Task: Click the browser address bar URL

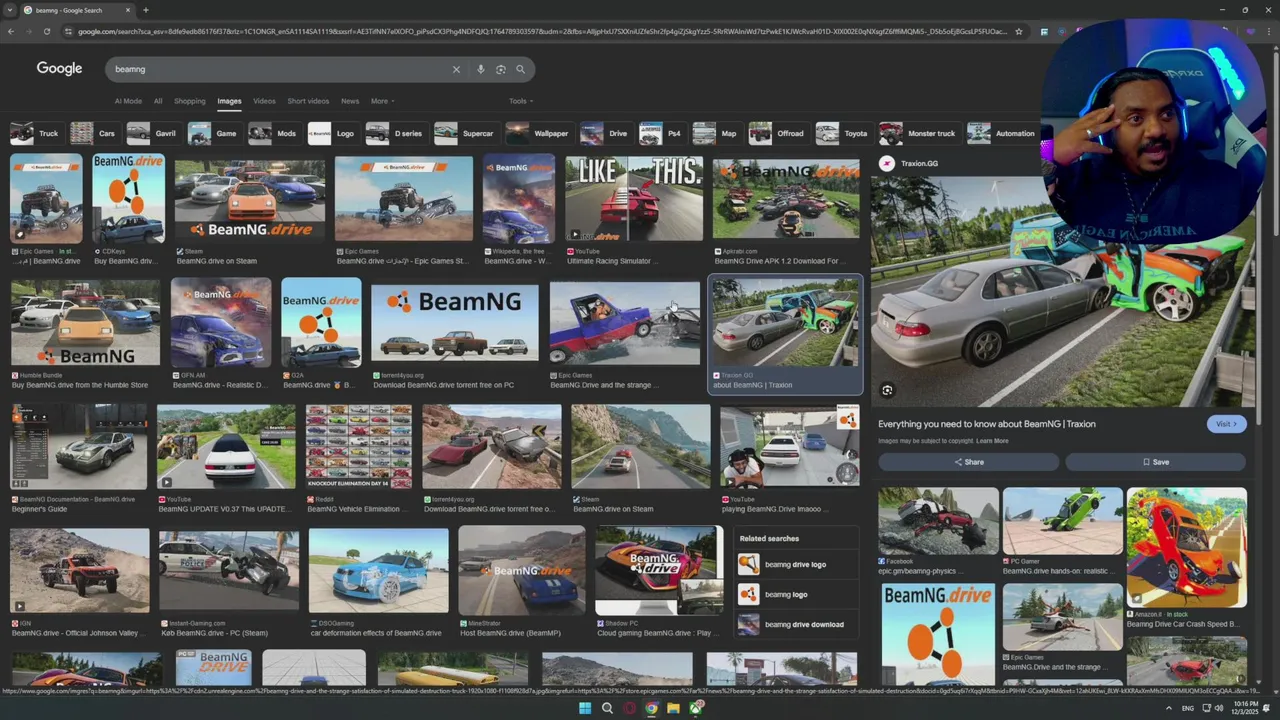Action: pyautogui.click(x=542, y=31)
